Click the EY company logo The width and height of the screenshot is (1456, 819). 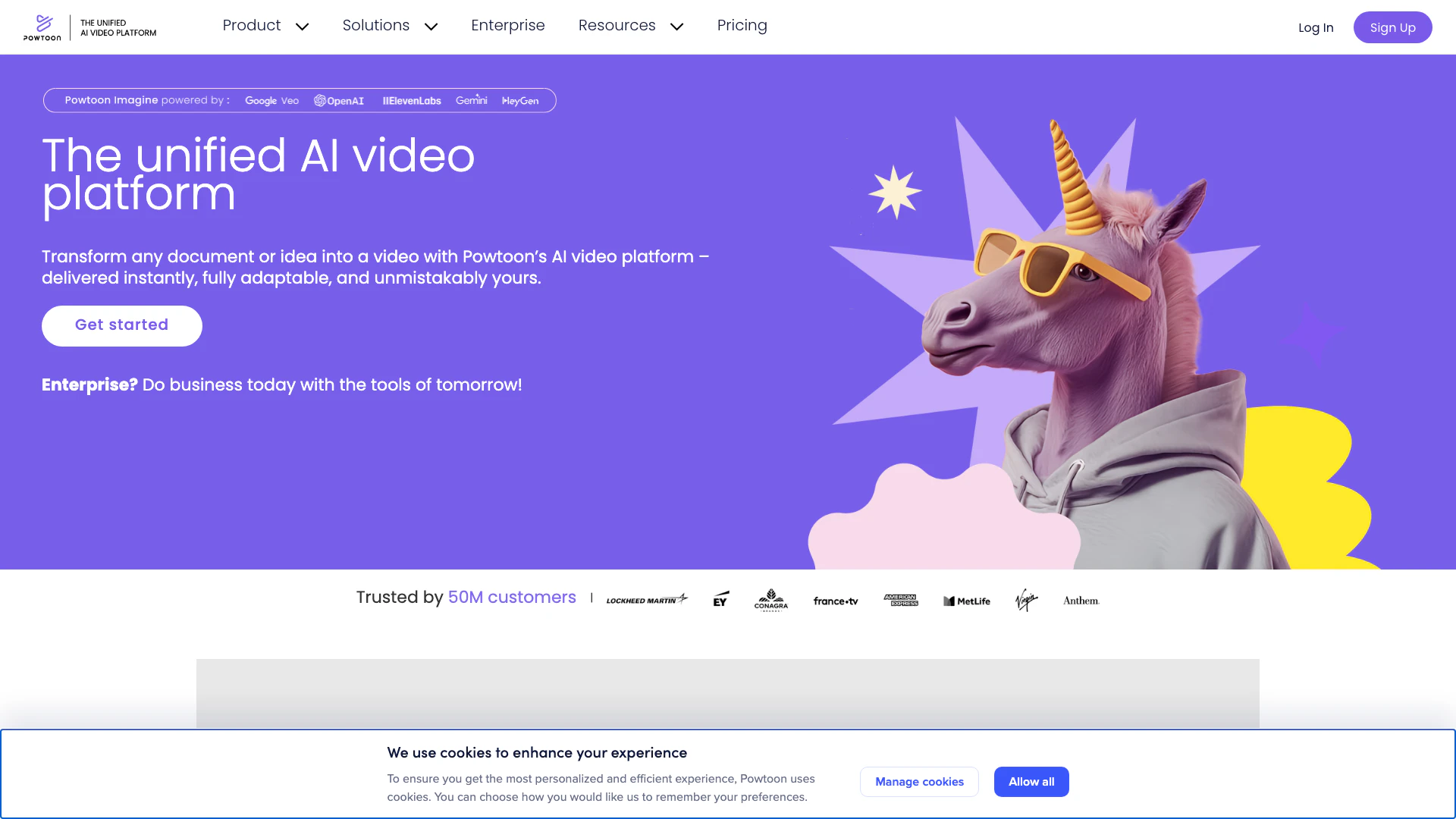point(720,600)
